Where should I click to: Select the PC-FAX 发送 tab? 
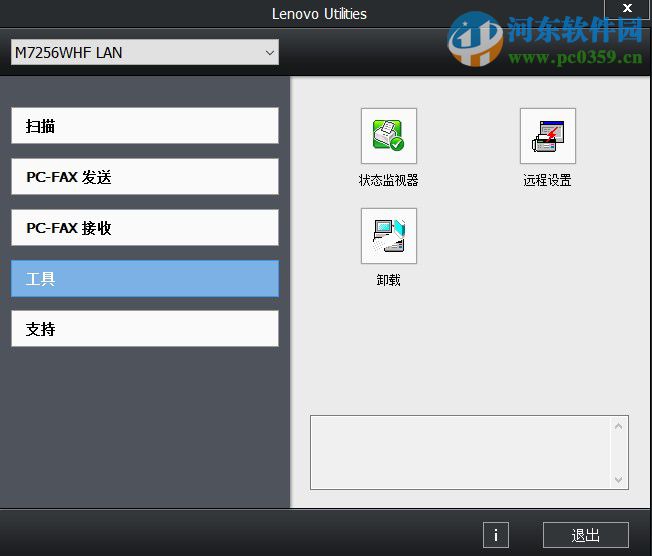click(x=145, y=177)
